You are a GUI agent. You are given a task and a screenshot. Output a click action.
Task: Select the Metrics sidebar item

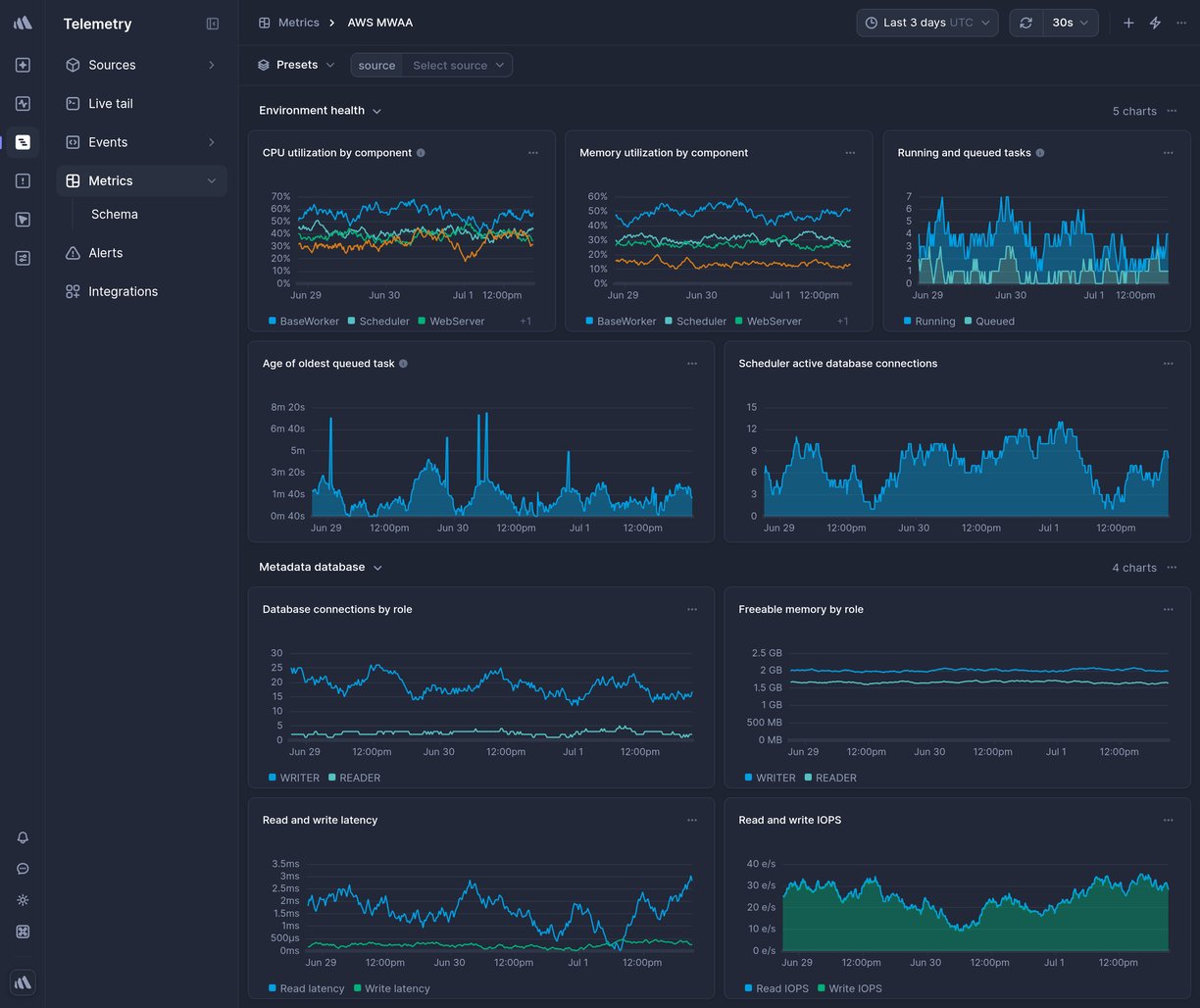142,180
